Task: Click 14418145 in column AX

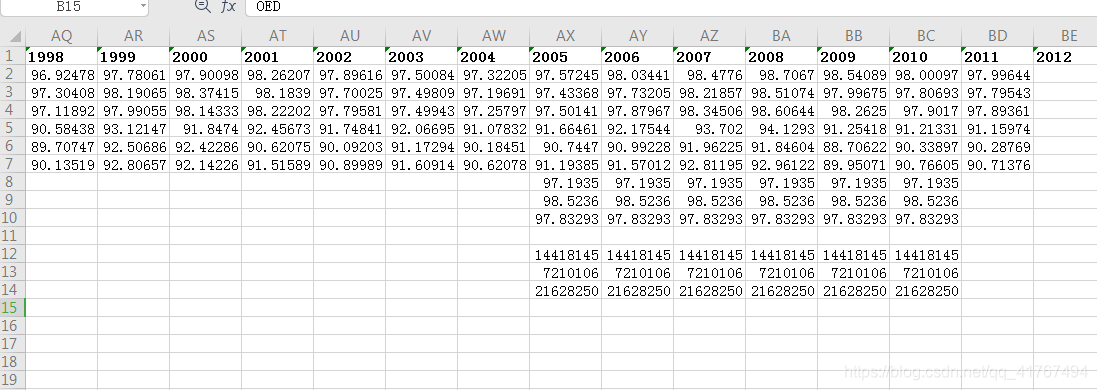Action: [x=566, y=254]
